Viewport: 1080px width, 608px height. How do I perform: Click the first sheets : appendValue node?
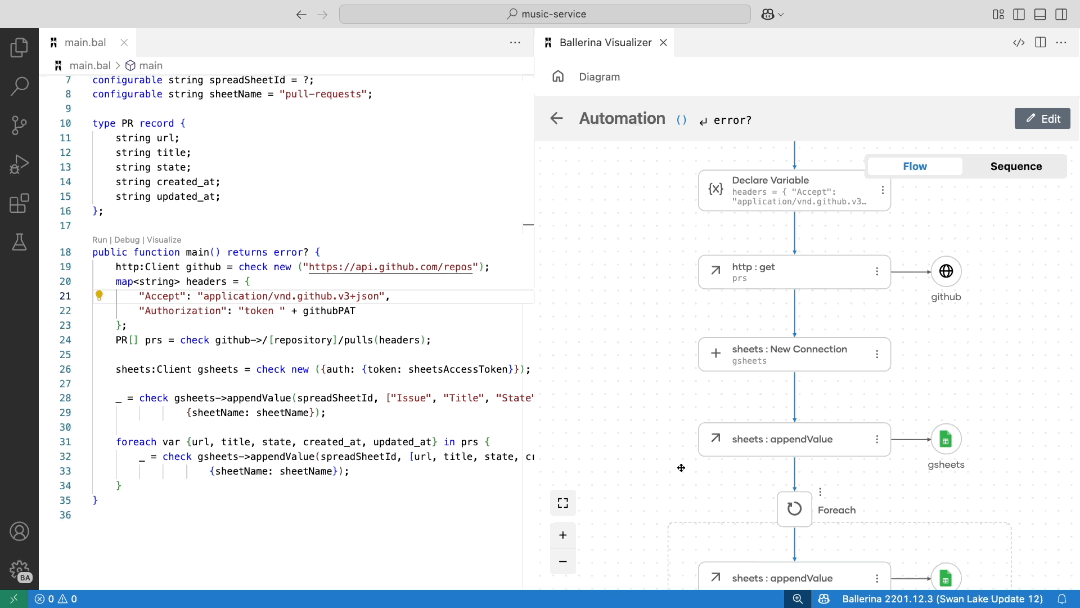(x=794, y=439)
